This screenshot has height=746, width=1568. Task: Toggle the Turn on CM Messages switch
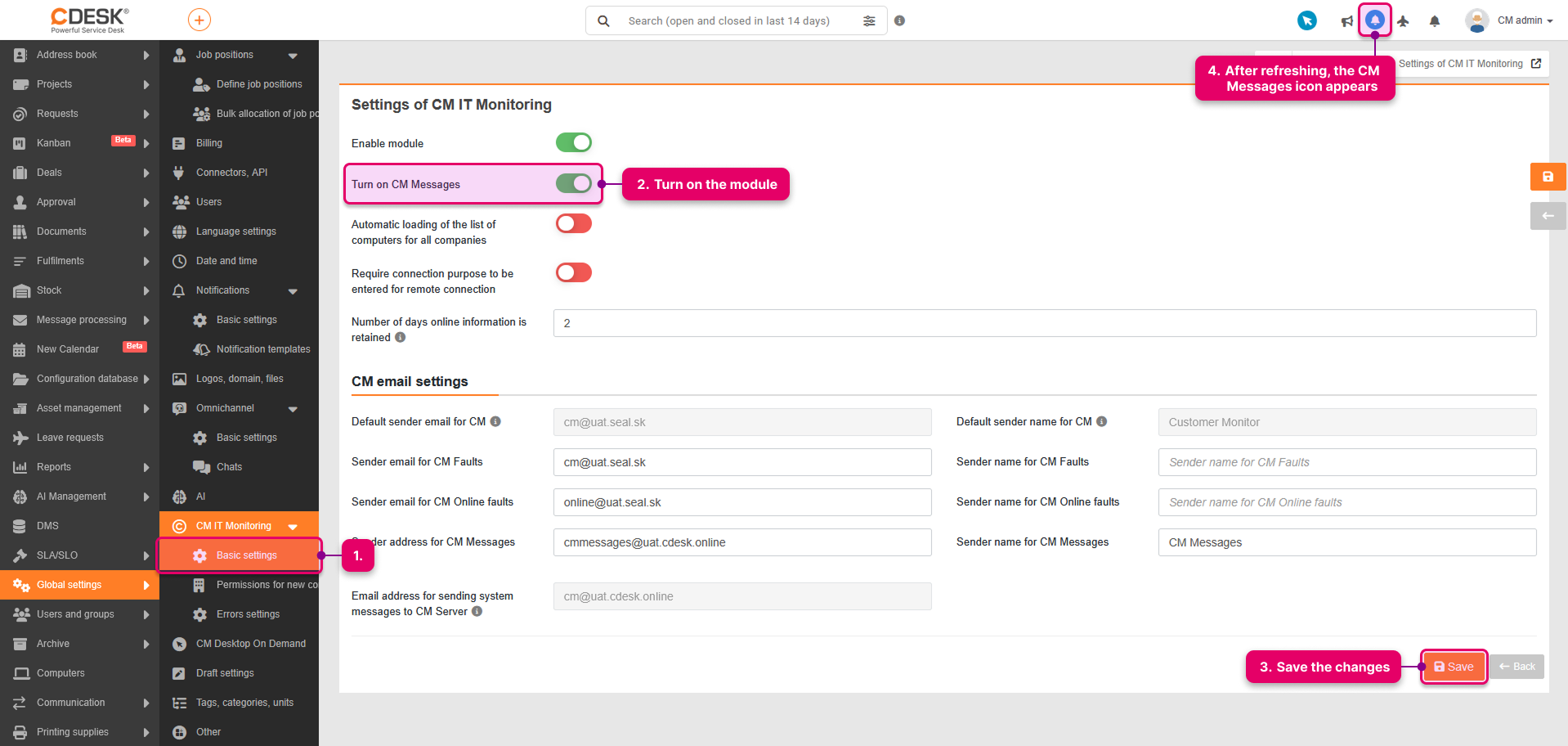[x=574, y=183]
